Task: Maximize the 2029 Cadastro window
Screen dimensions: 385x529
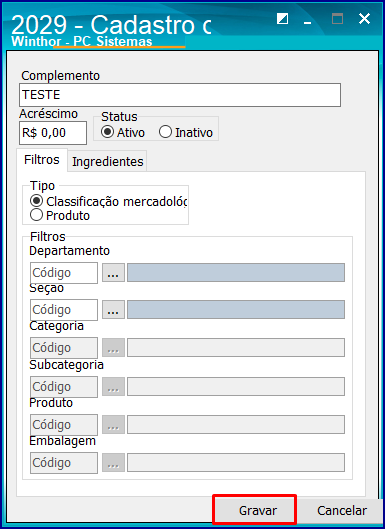Action: point(337,19)
